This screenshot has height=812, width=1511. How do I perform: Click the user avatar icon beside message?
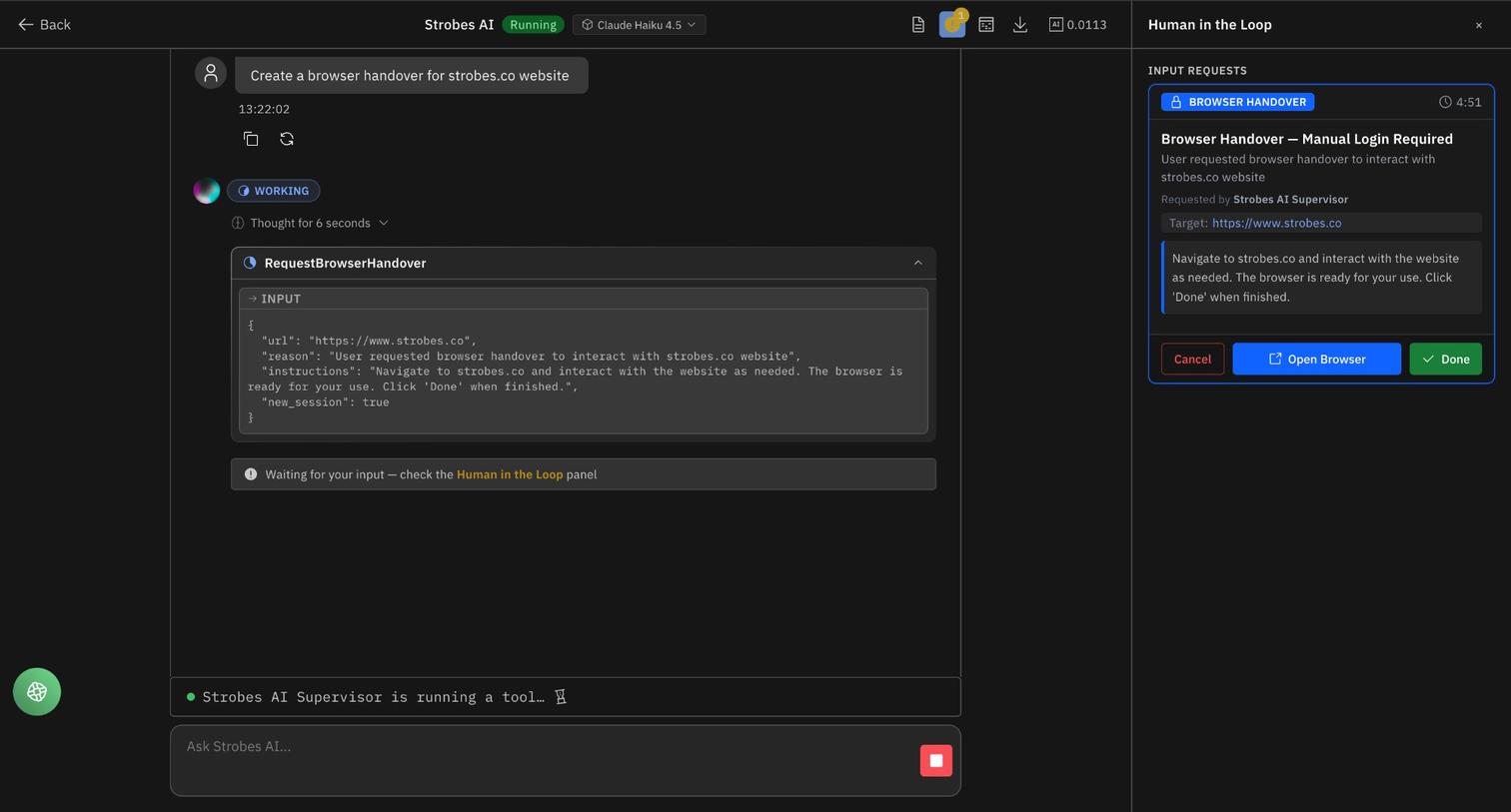(211, 73)
